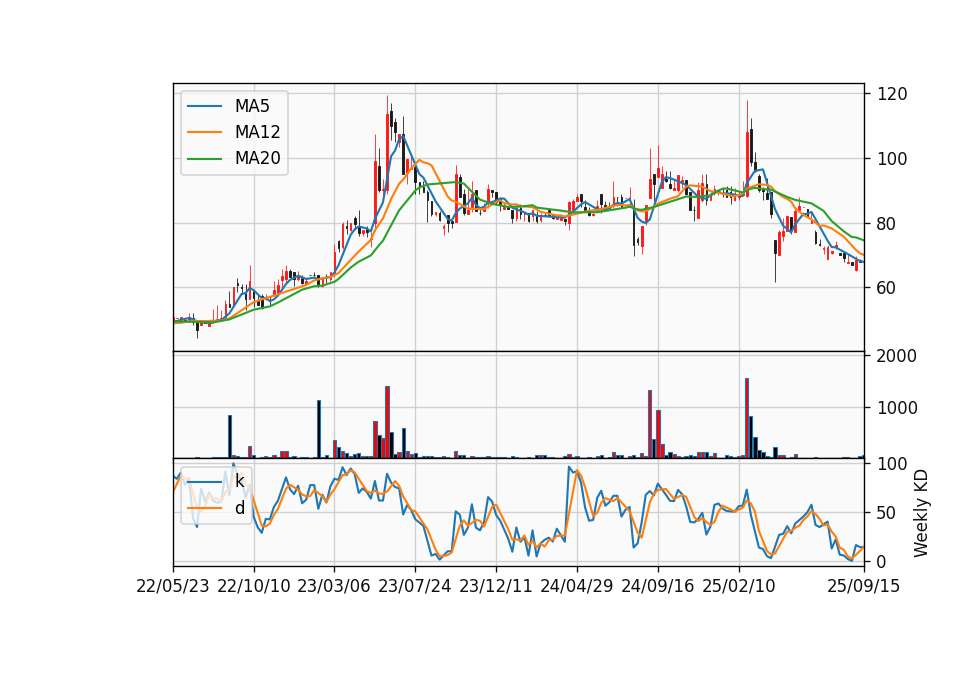The height and width of the screenshot is (690, 960).
Task: Click the 50 KD axis label
Action: click(887, 513)
